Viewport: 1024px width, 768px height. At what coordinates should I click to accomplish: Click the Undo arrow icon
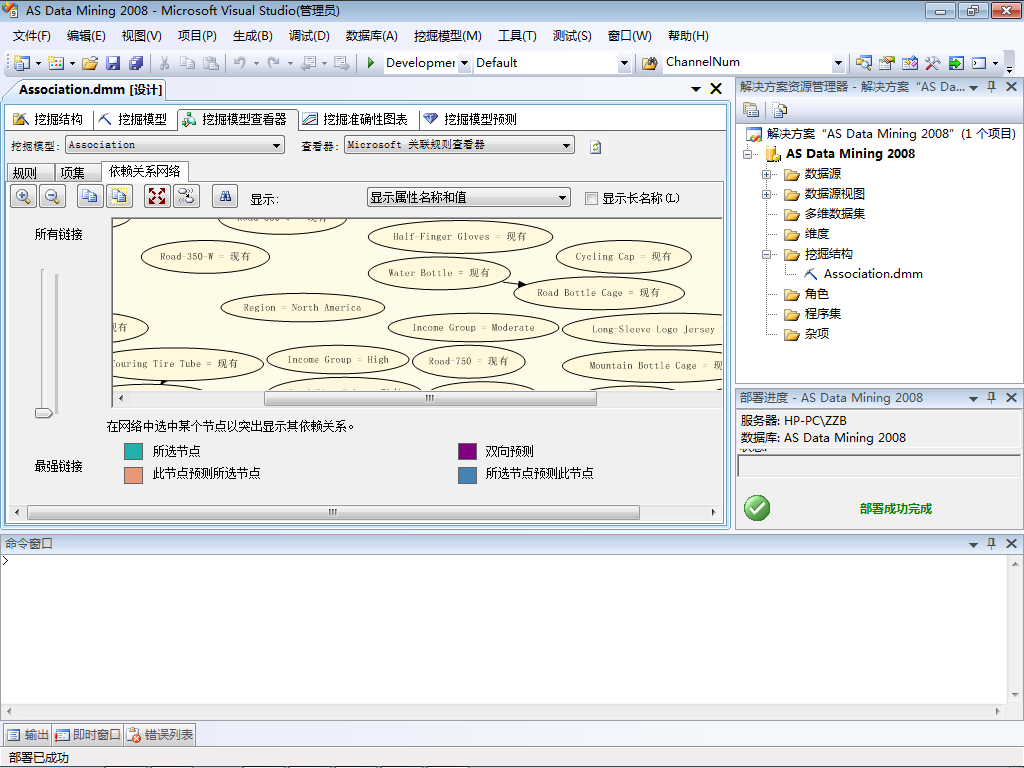[240, 63]
